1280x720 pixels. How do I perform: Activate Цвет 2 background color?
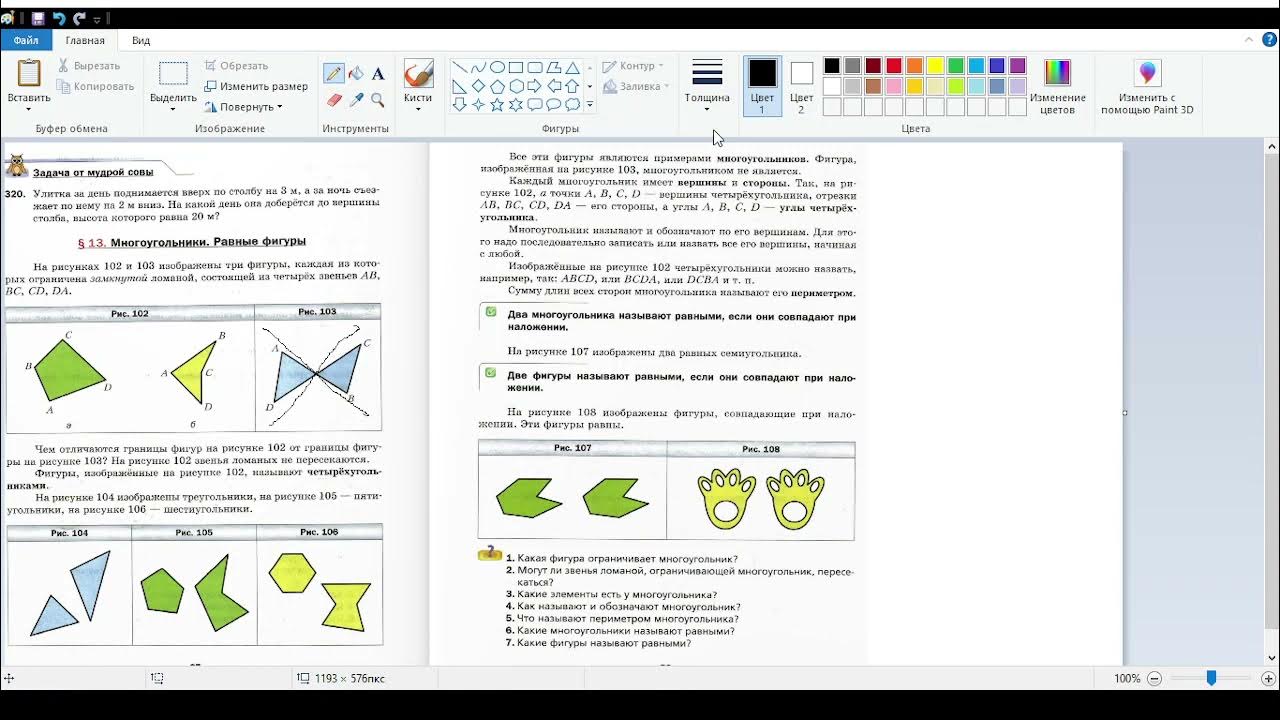point(802,86)
